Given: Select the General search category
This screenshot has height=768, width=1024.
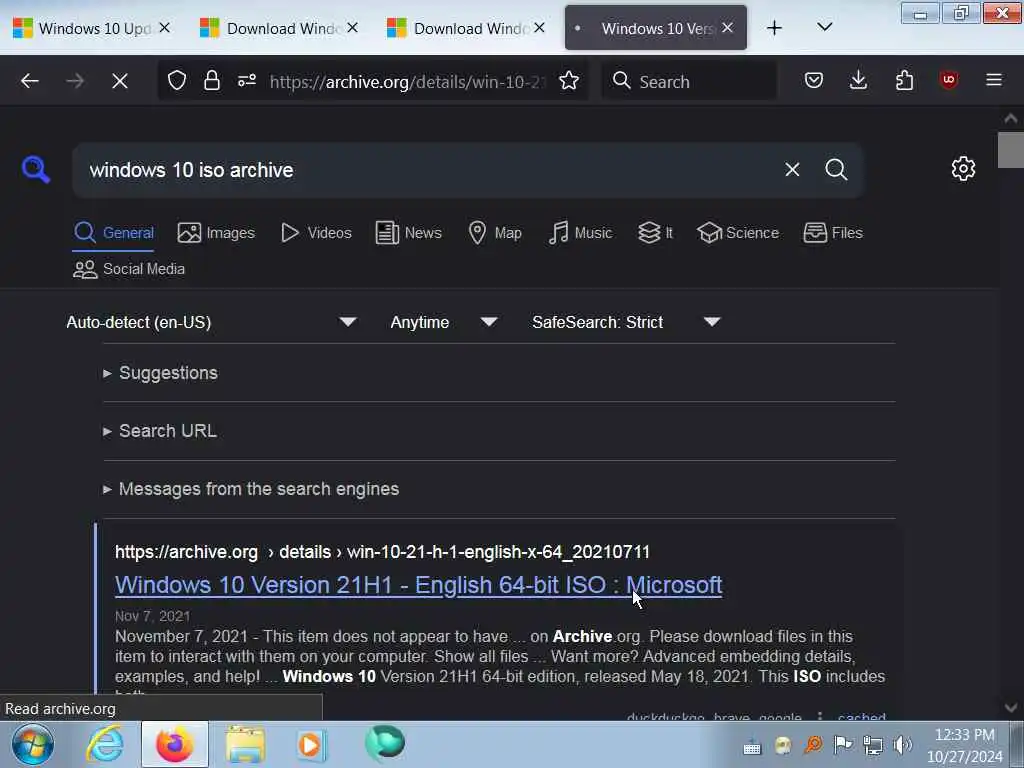Looking at the screenshot, I should tap(114, 233).
